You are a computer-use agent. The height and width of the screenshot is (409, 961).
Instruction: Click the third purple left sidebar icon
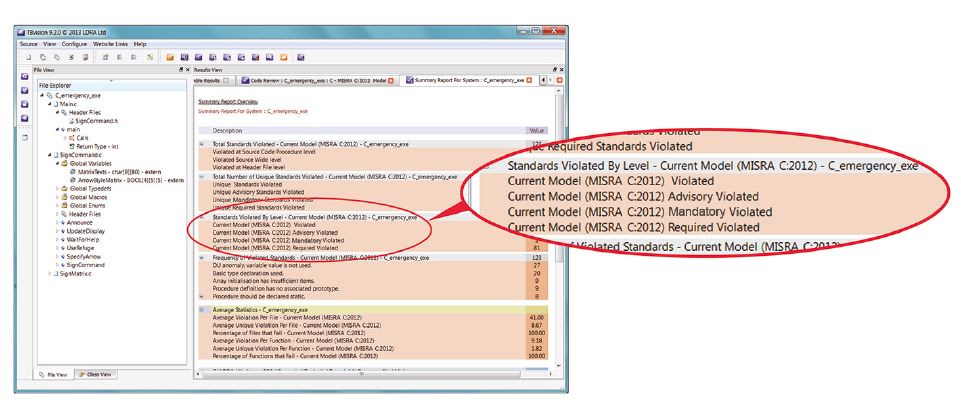[x=25, y=104]
